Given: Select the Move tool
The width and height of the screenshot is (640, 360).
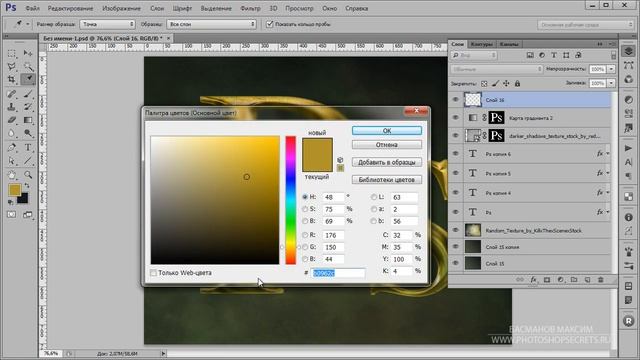Looking at the screenshot, I should coord(28,53).
